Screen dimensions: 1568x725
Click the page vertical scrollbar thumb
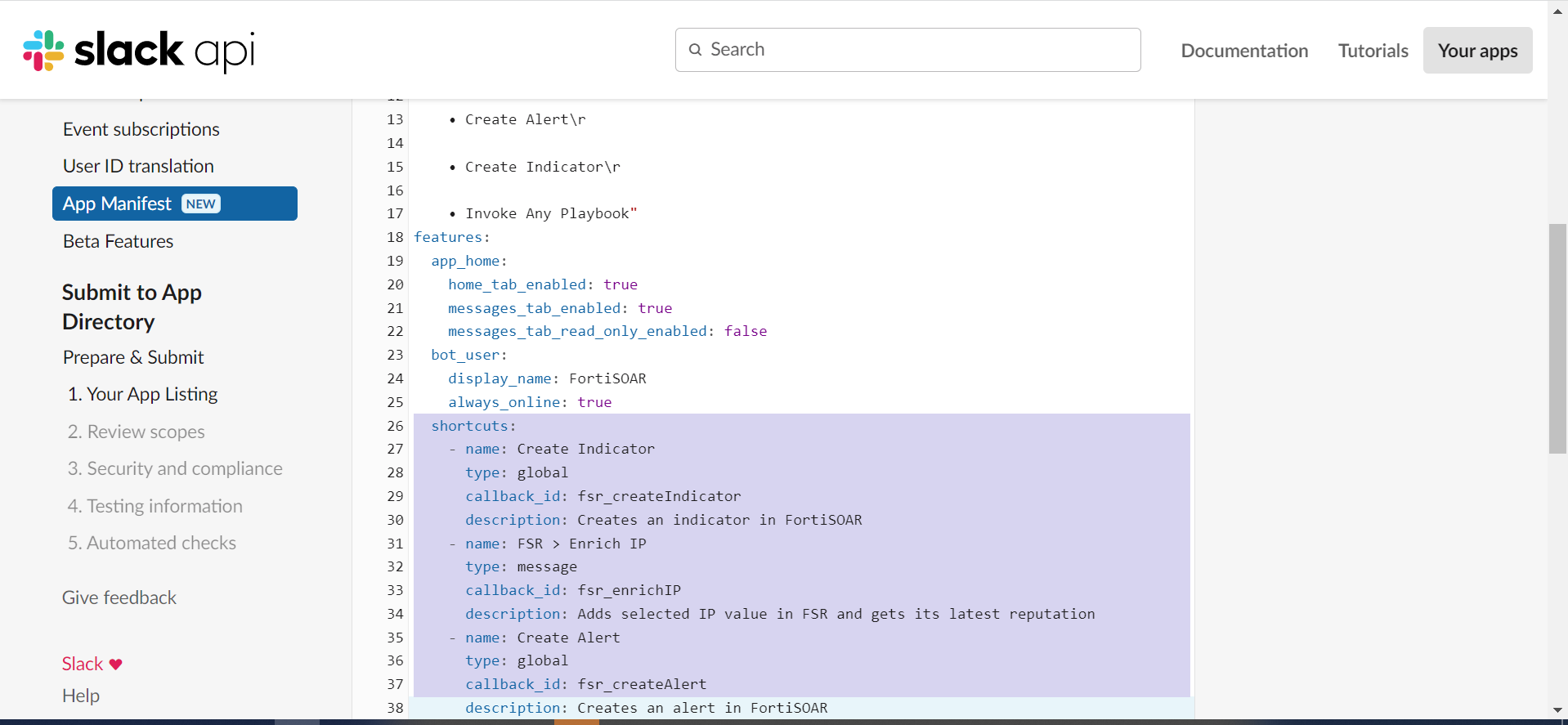[x=1557, y=338]
